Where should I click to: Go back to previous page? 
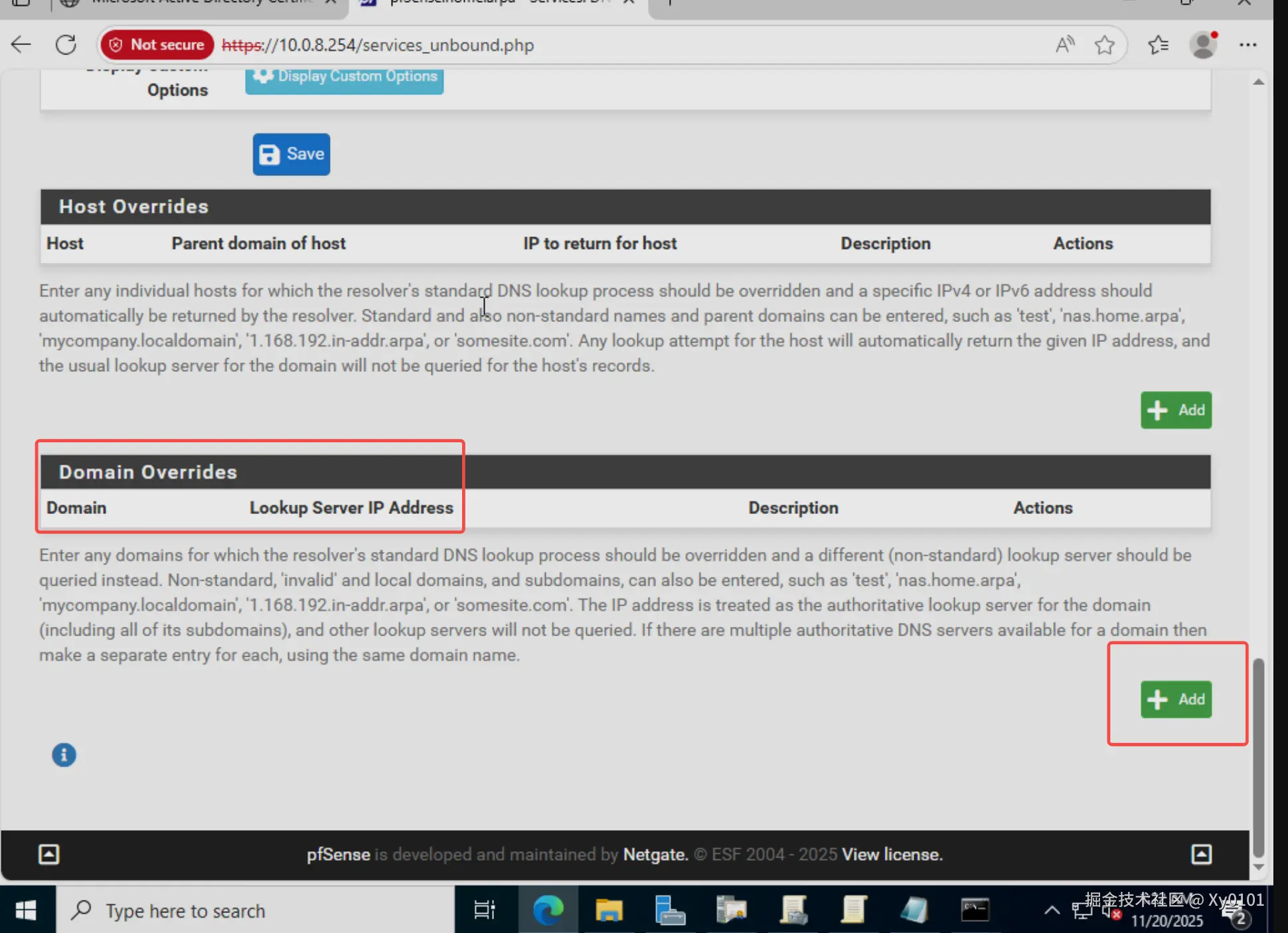coord(21,45)
